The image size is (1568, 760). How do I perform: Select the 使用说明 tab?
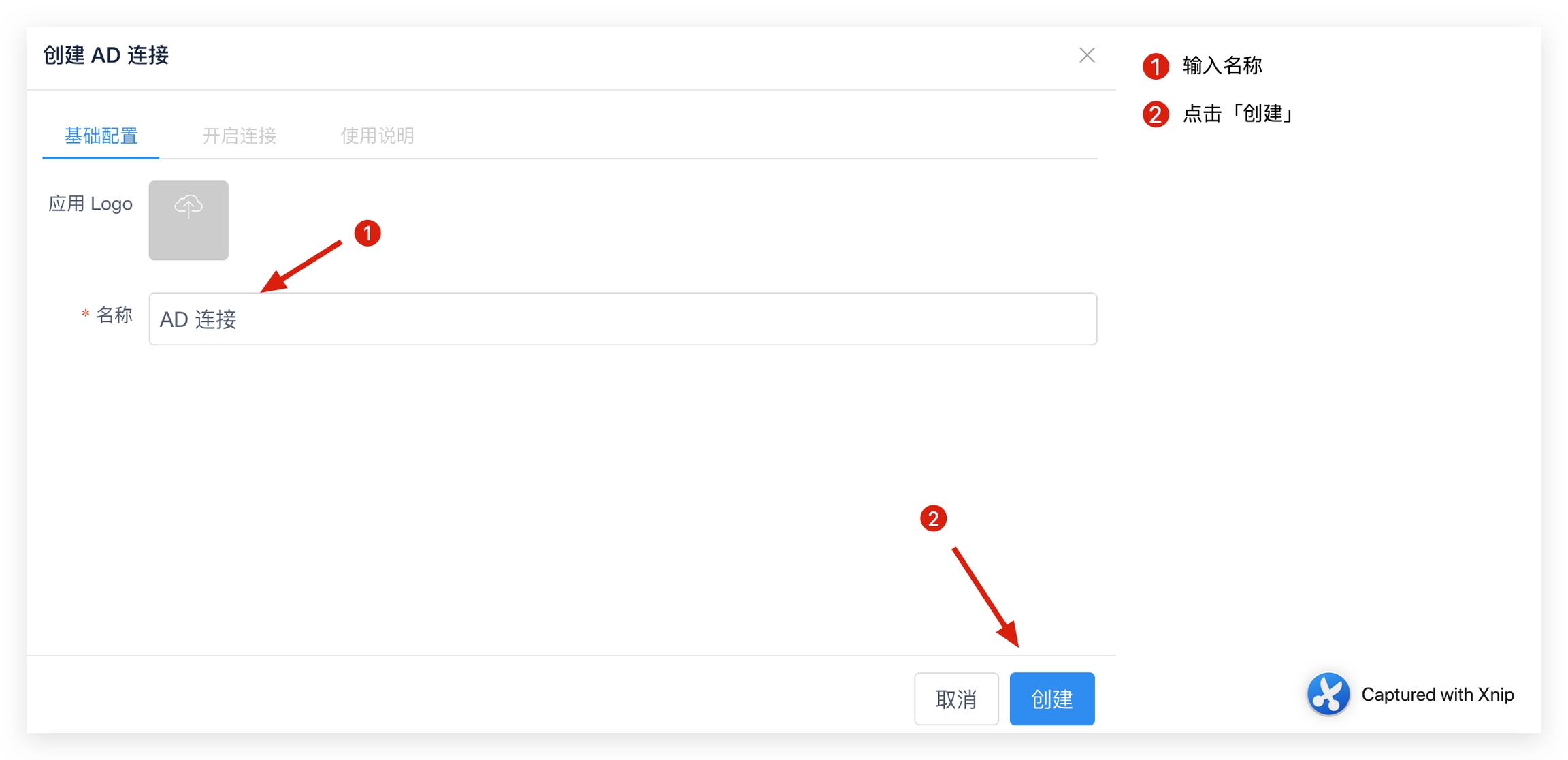(377, 136)
